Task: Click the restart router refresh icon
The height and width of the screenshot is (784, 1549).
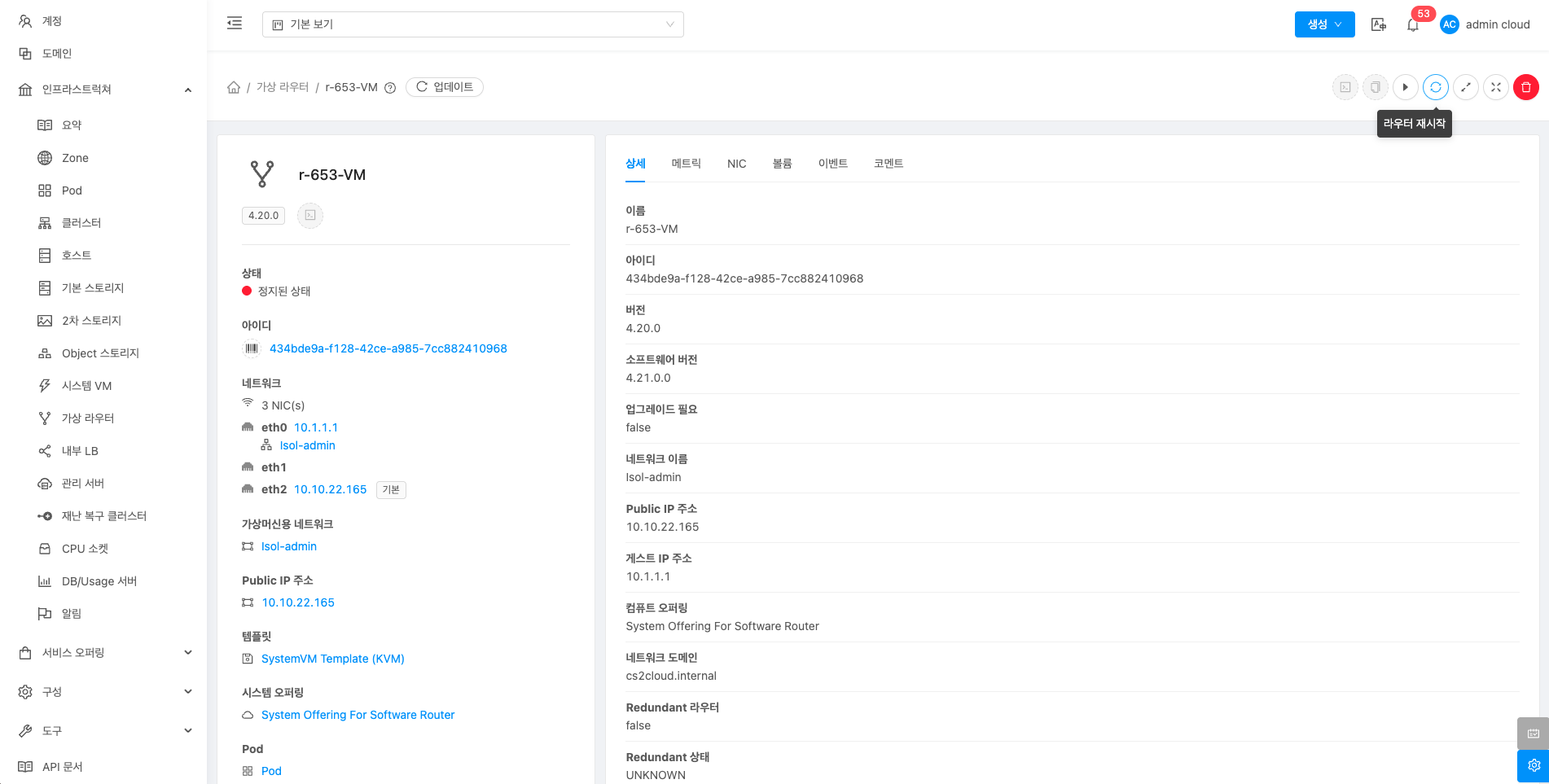Action: [1435, 87]
